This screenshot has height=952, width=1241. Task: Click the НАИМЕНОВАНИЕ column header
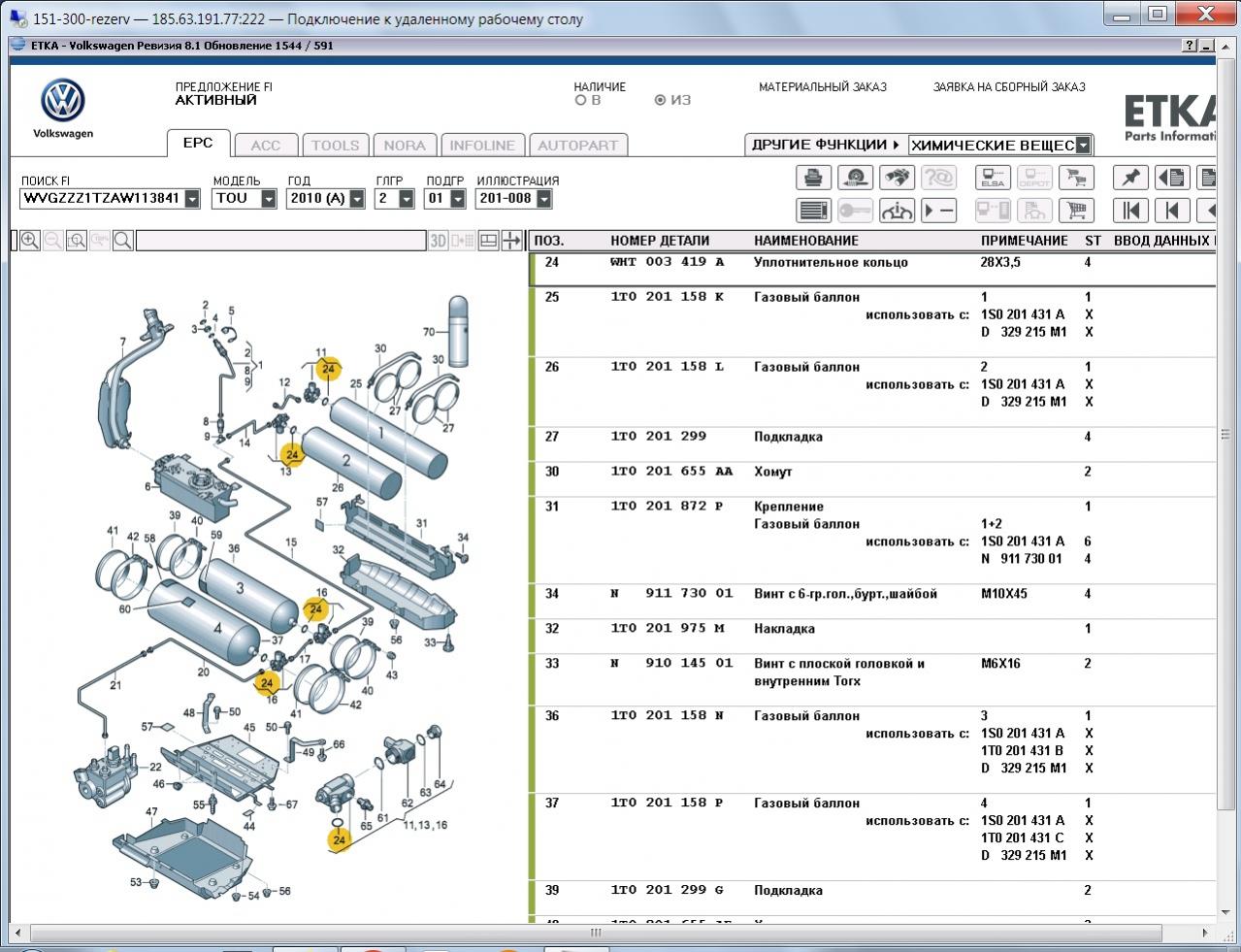[806, 241]
